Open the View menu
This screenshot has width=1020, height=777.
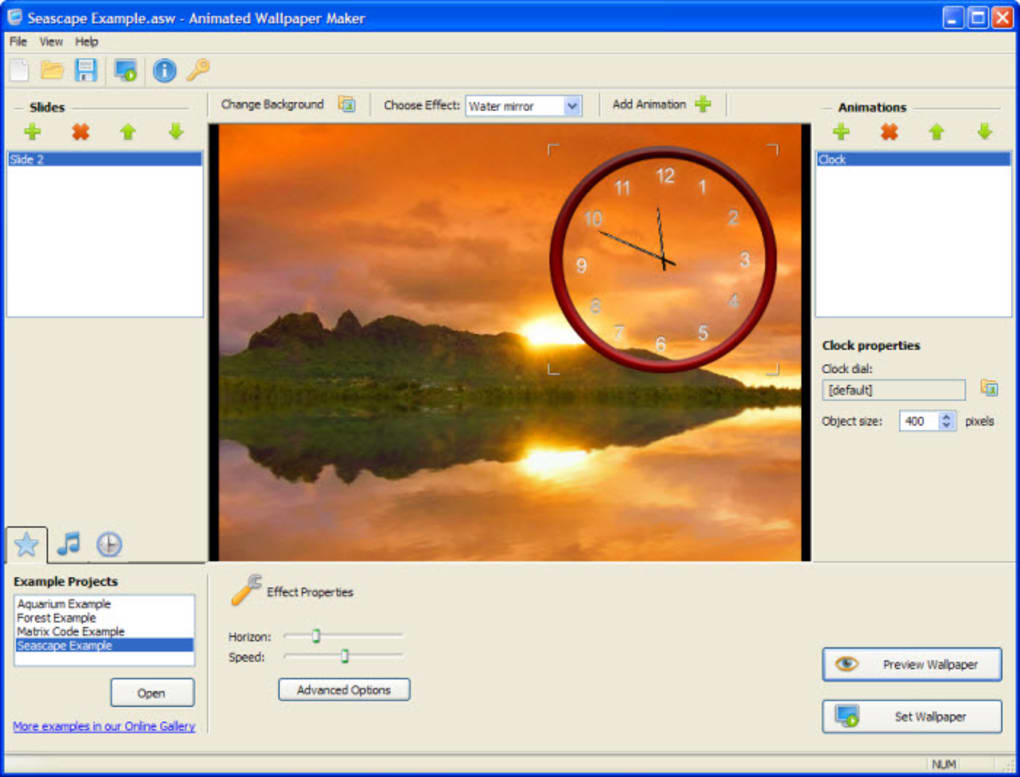(x=51, y=42)
